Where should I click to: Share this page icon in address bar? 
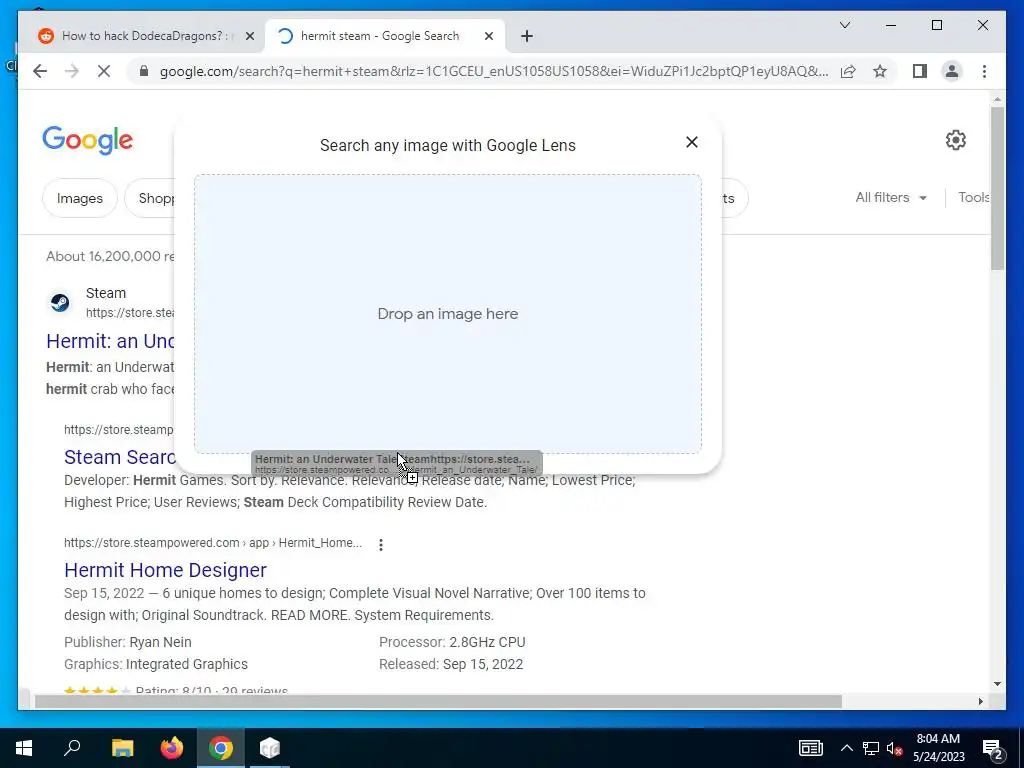tap(848, 71)
